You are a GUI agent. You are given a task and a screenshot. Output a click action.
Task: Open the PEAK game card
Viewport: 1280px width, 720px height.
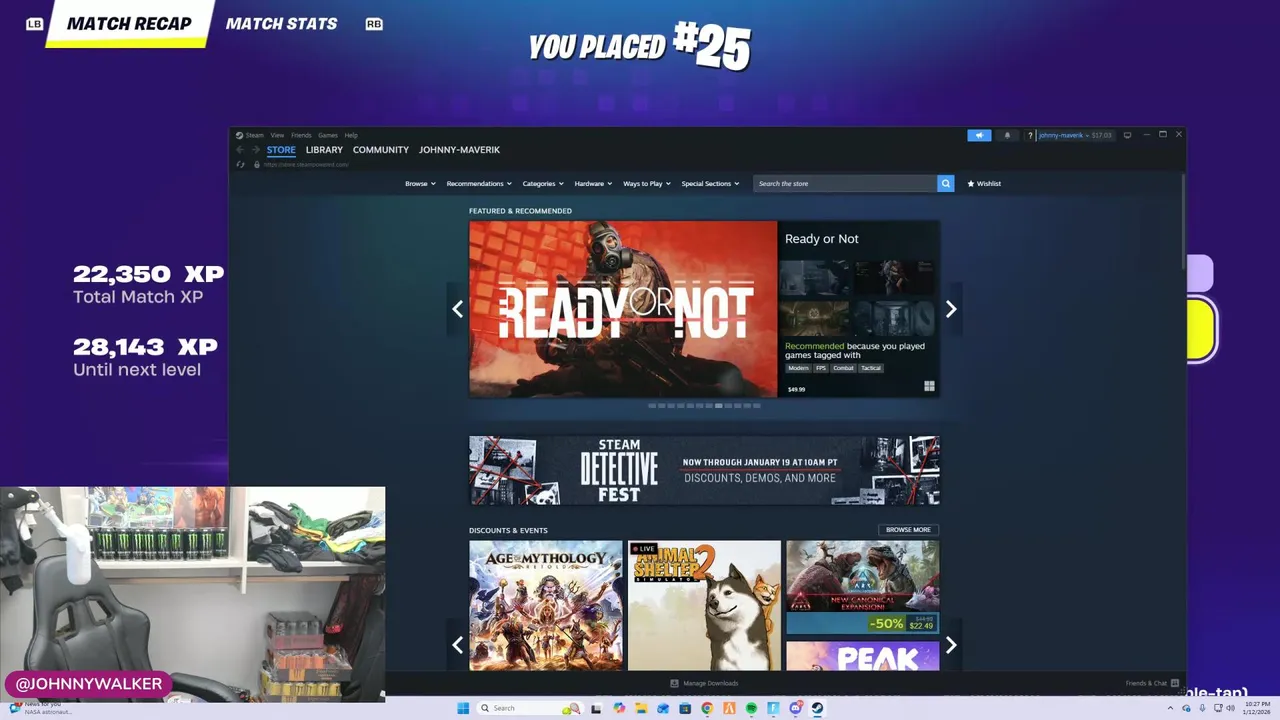pos(862,656)
